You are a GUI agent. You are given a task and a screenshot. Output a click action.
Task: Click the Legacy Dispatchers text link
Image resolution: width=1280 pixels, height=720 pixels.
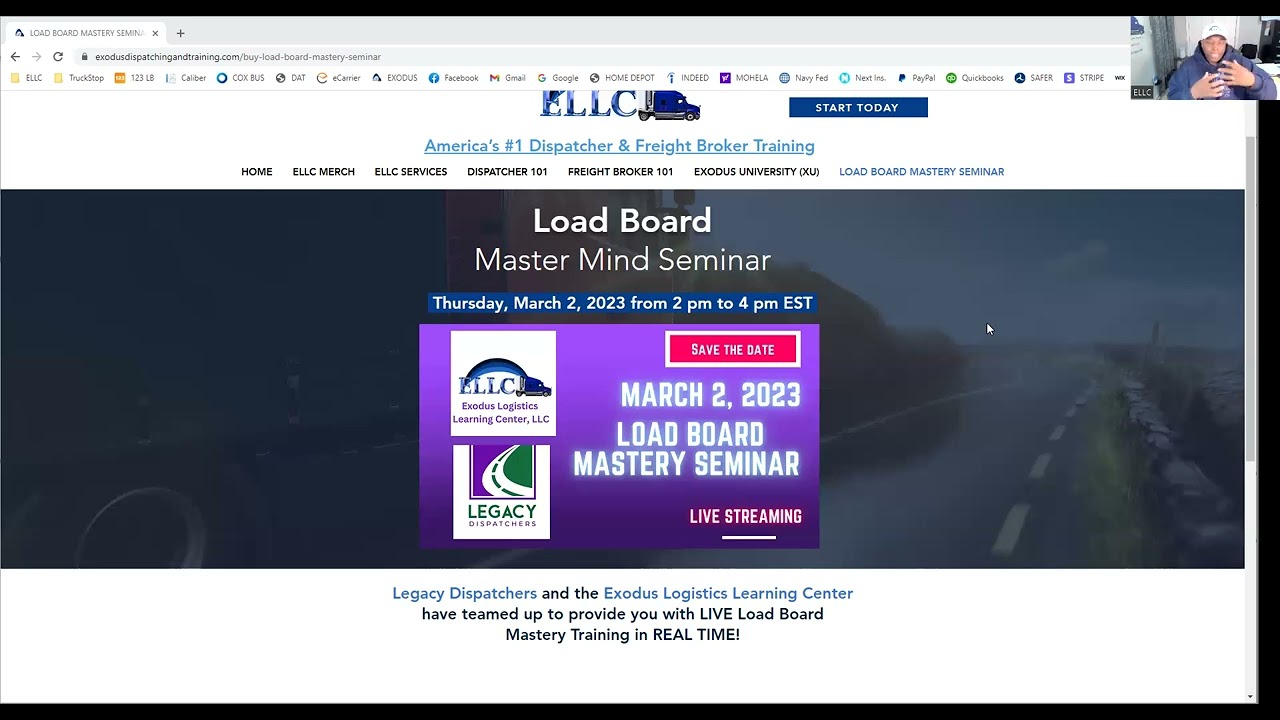(464, 593)
